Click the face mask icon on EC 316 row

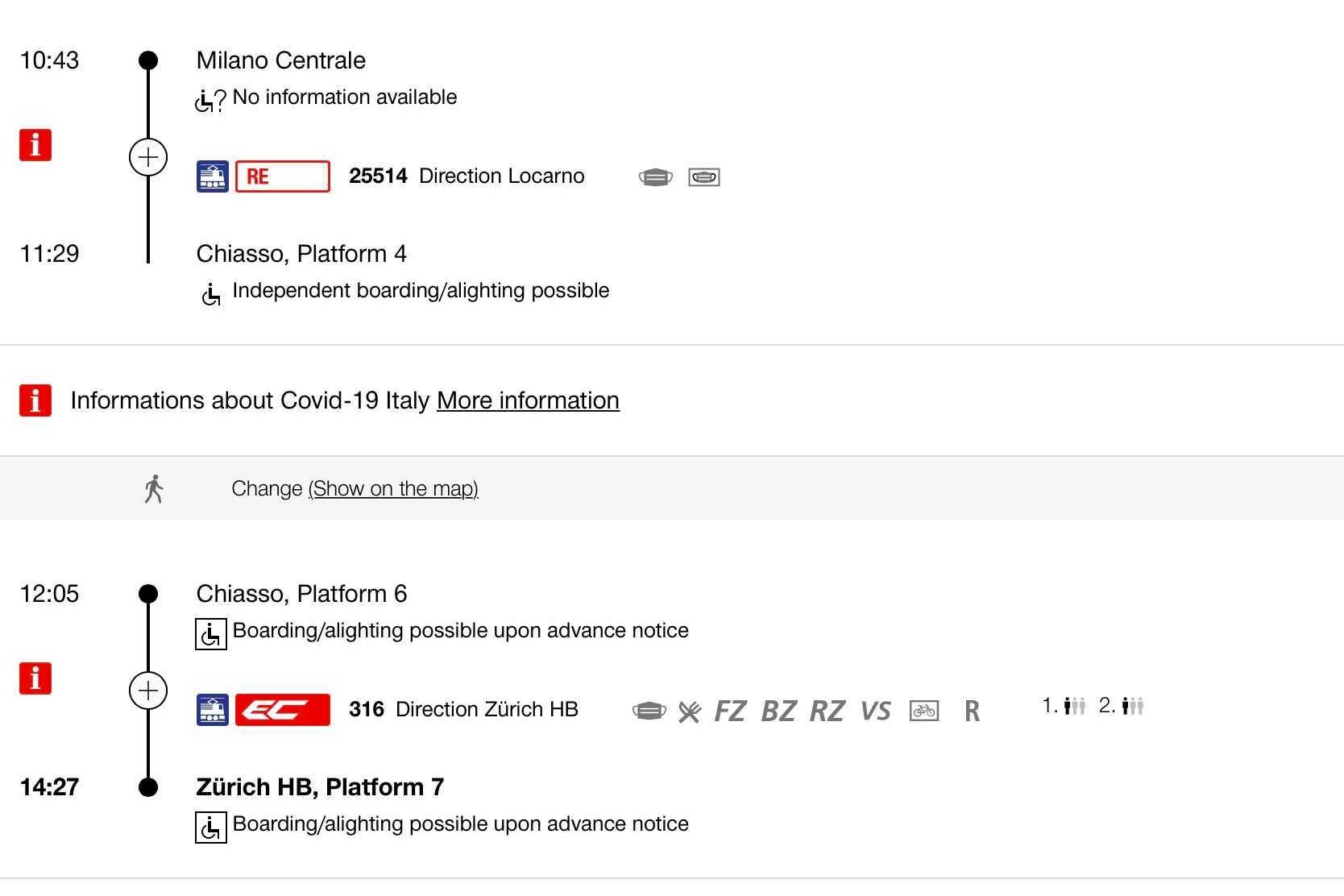pyautogui.click(x=649, y=711)
